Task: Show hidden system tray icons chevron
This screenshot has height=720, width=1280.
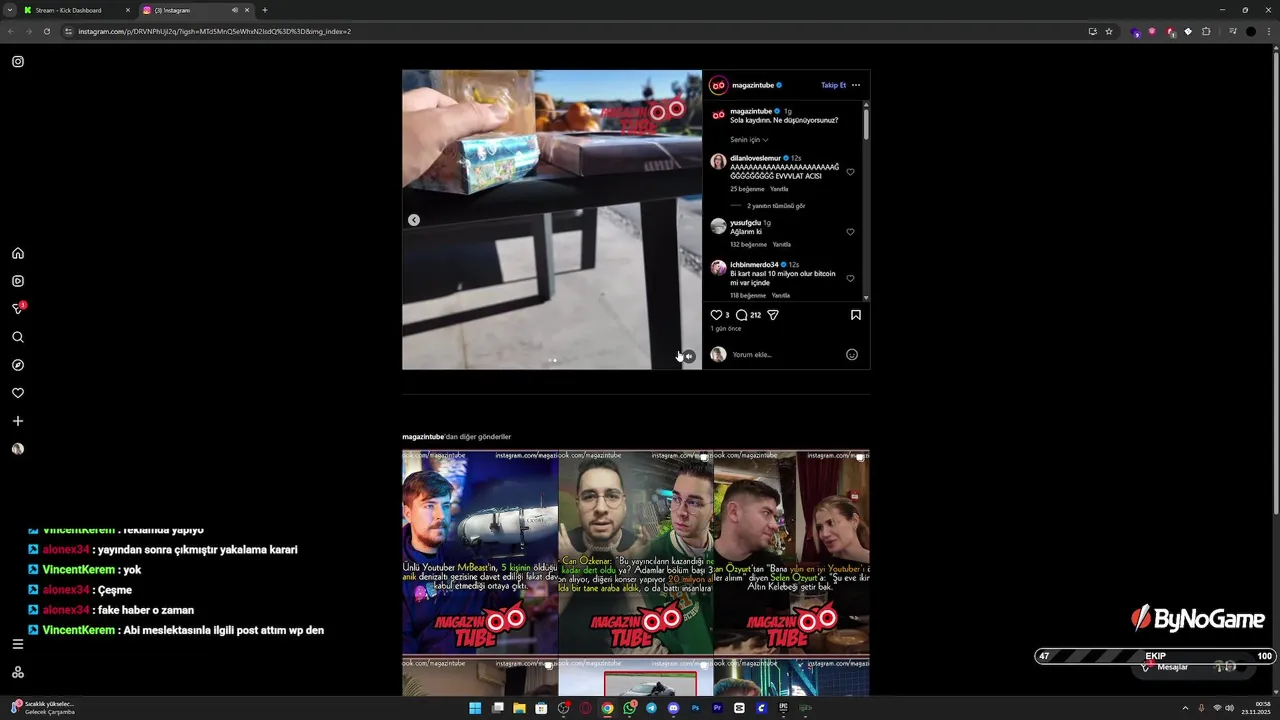Action: [x=1185, y=708]
